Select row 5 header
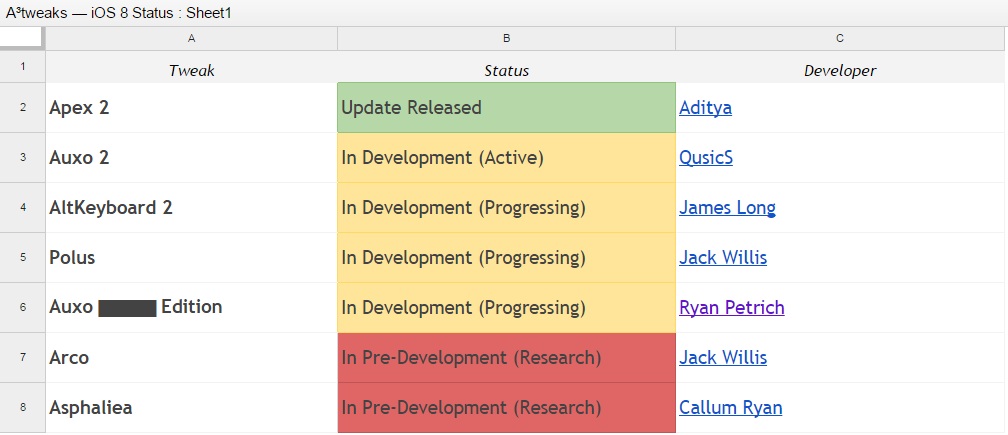The image size is (1008, 435). pos(23,258)
